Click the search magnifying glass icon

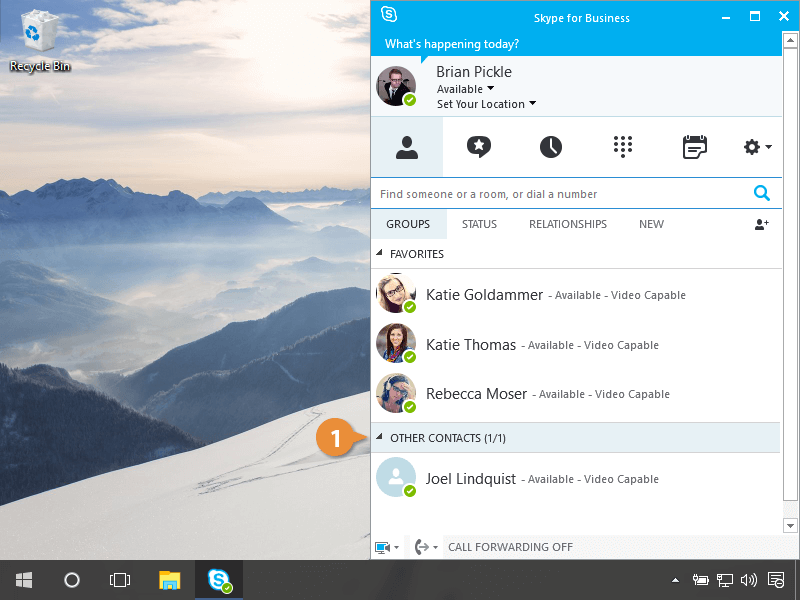(762, 194)
